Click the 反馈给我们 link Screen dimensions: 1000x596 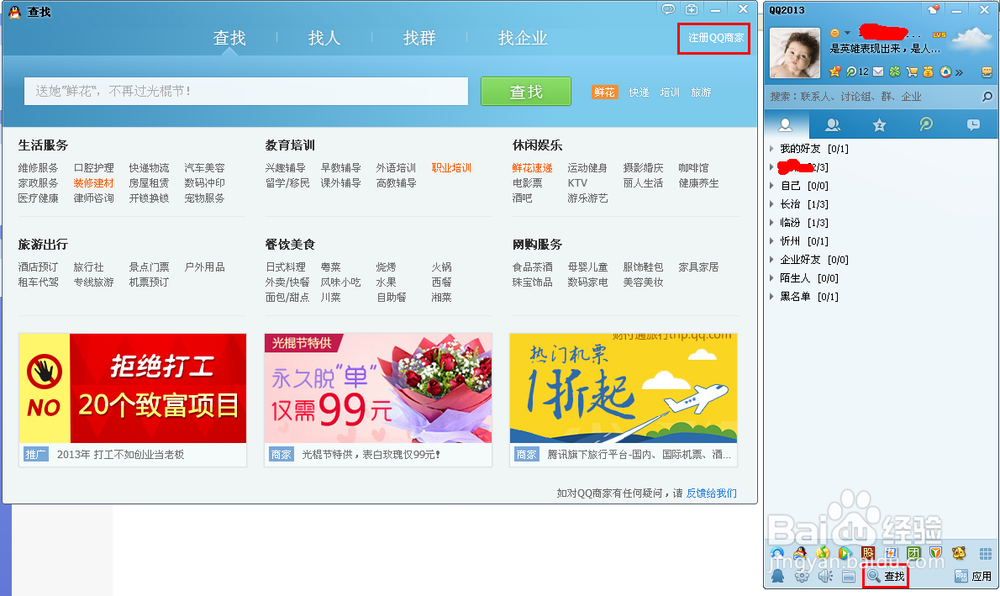coord(711,493)
